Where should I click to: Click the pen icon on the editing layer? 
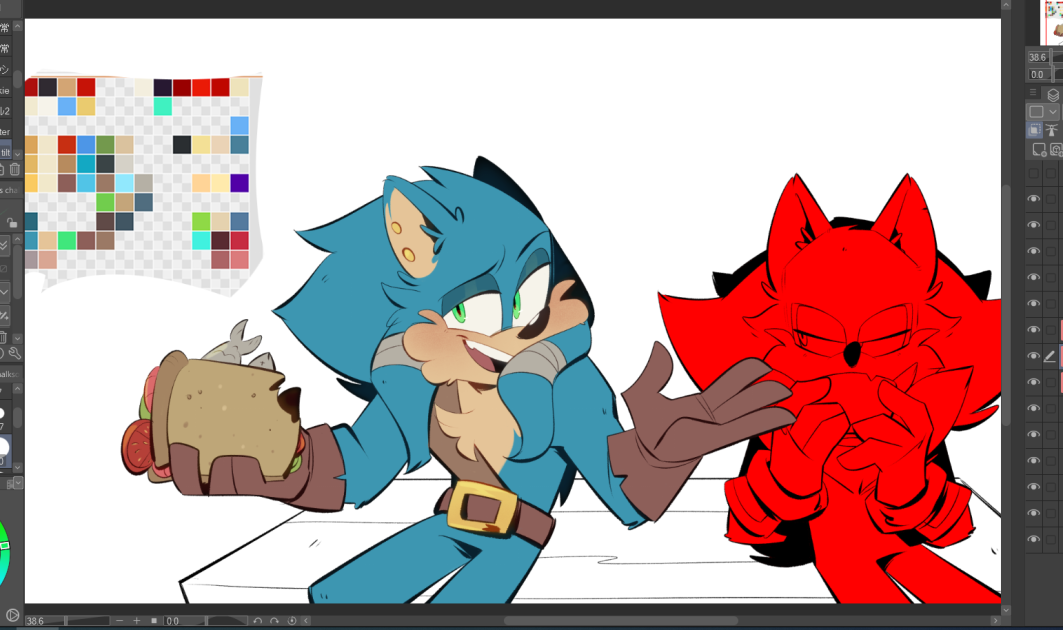1049,356
